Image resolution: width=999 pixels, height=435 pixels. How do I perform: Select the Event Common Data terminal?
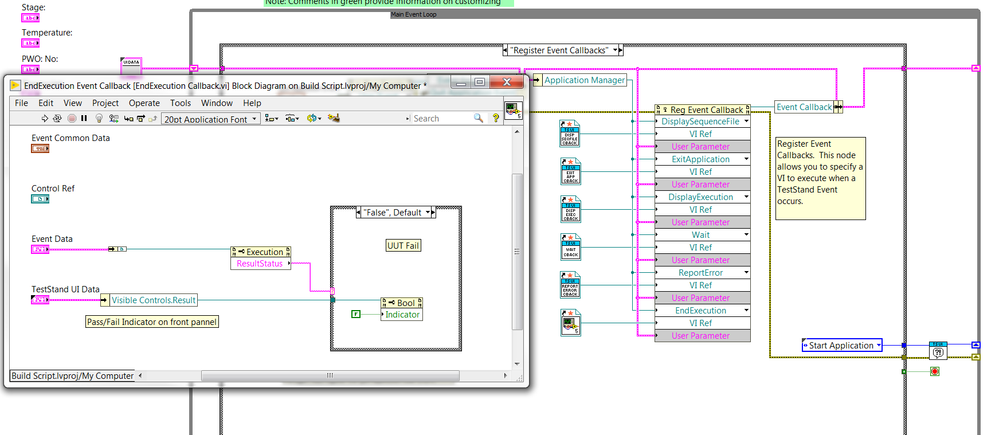pos(40,148)
